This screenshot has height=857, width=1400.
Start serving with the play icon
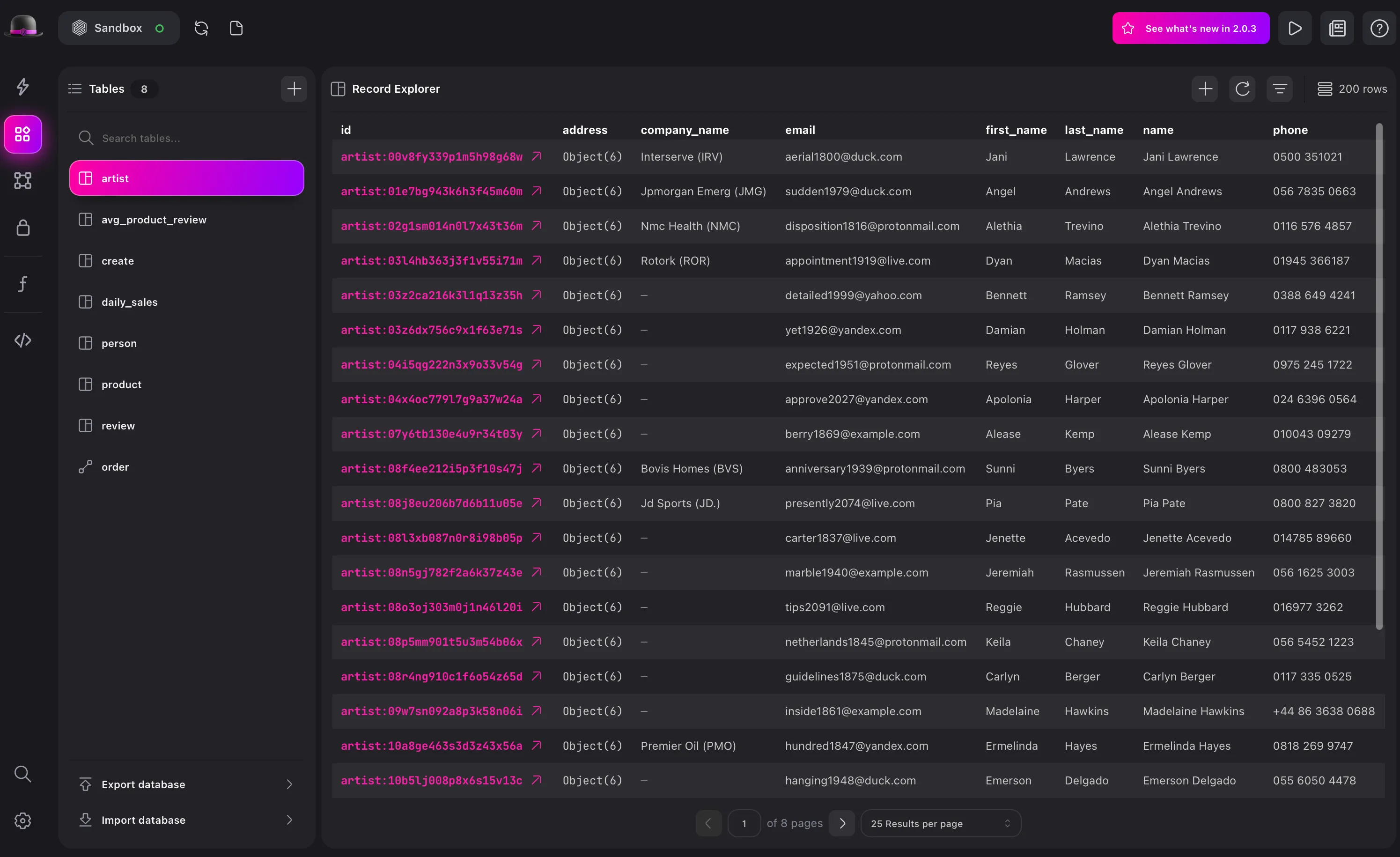pos(1295,28)
